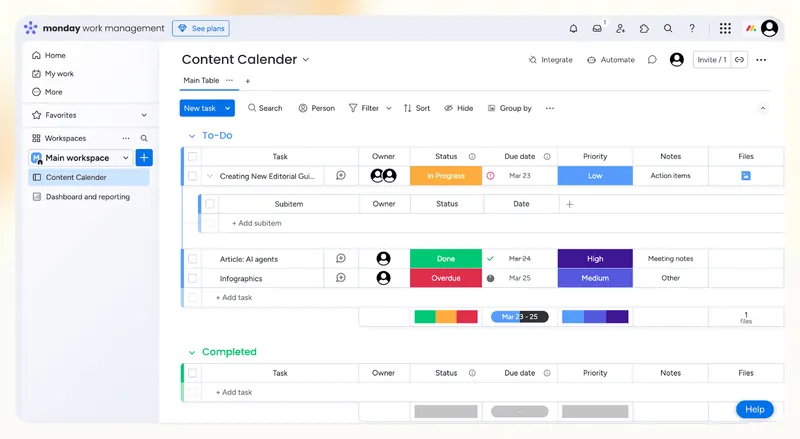Open update bubble for Infographics
This screenshot has width=800, height=439.
(341, 278)
